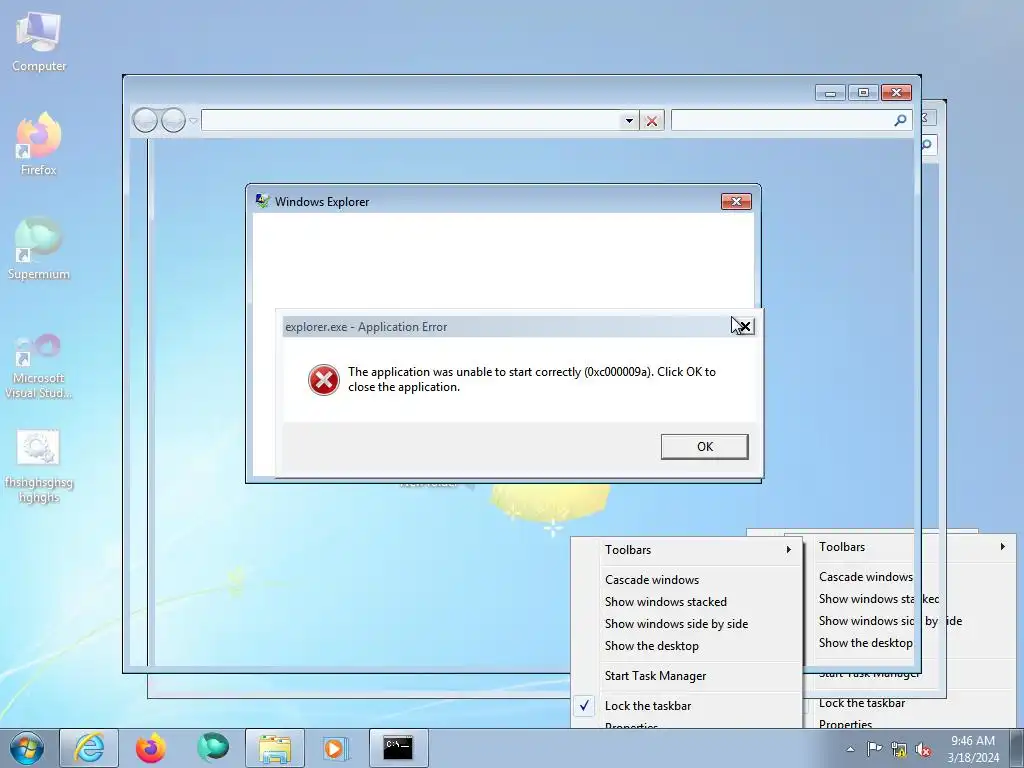Close the front Explorer window
The height and width of the screenshot is (768, 1024).
coord(896,93)
